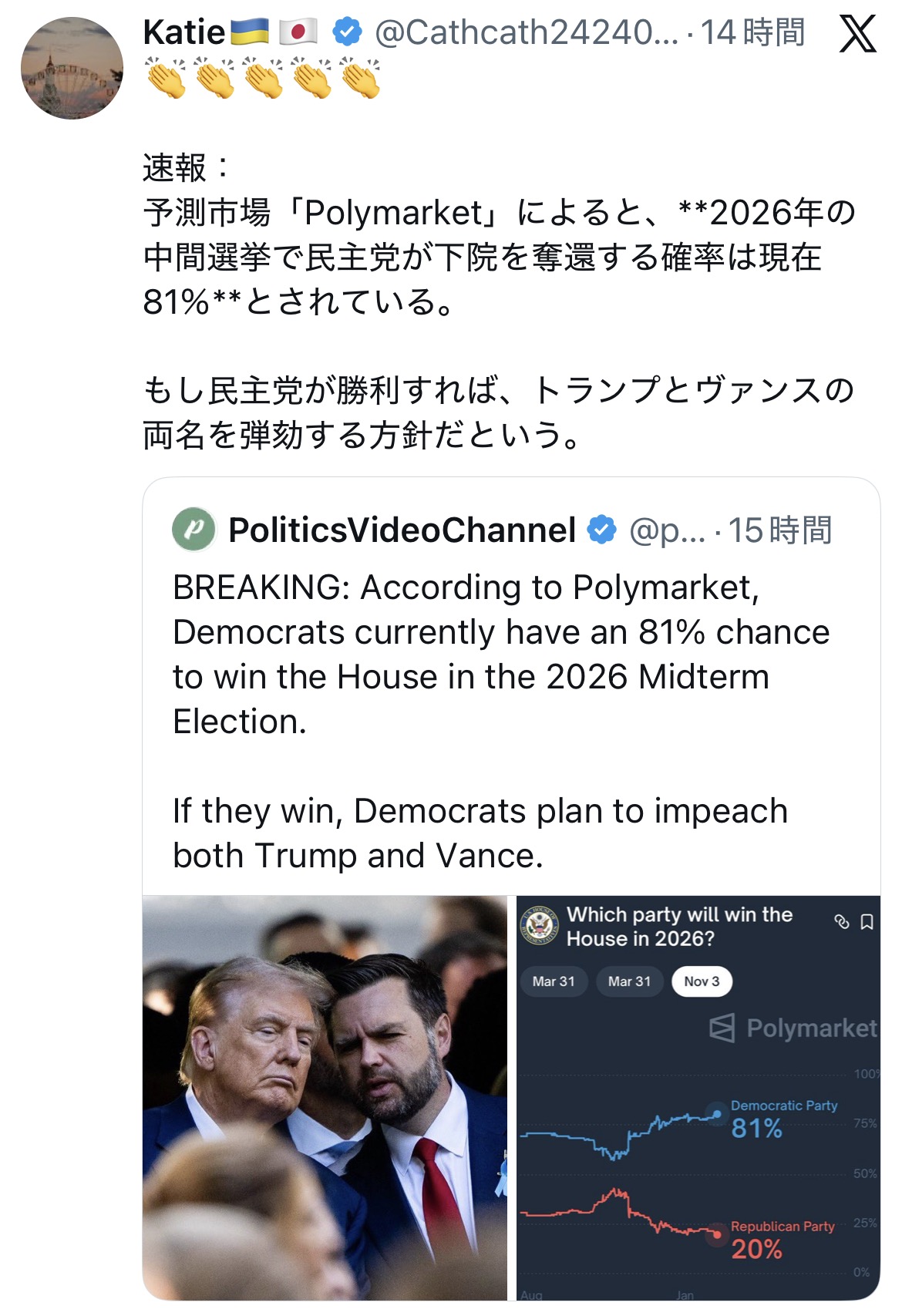Screen dimensions: 902x1316
Task: Open the Trump and Vance photo
Action: click(325, 1098)
